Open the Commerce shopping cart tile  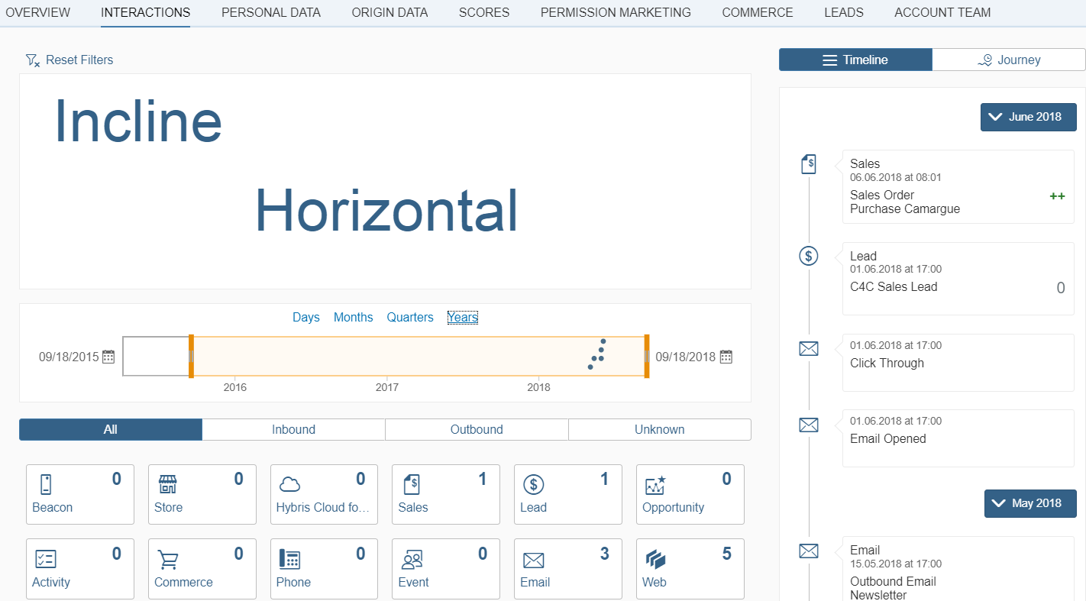[168, 560]
